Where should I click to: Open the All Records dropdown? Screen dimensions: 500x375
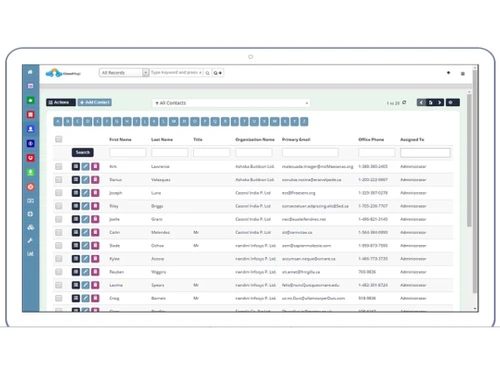(124, 73)
